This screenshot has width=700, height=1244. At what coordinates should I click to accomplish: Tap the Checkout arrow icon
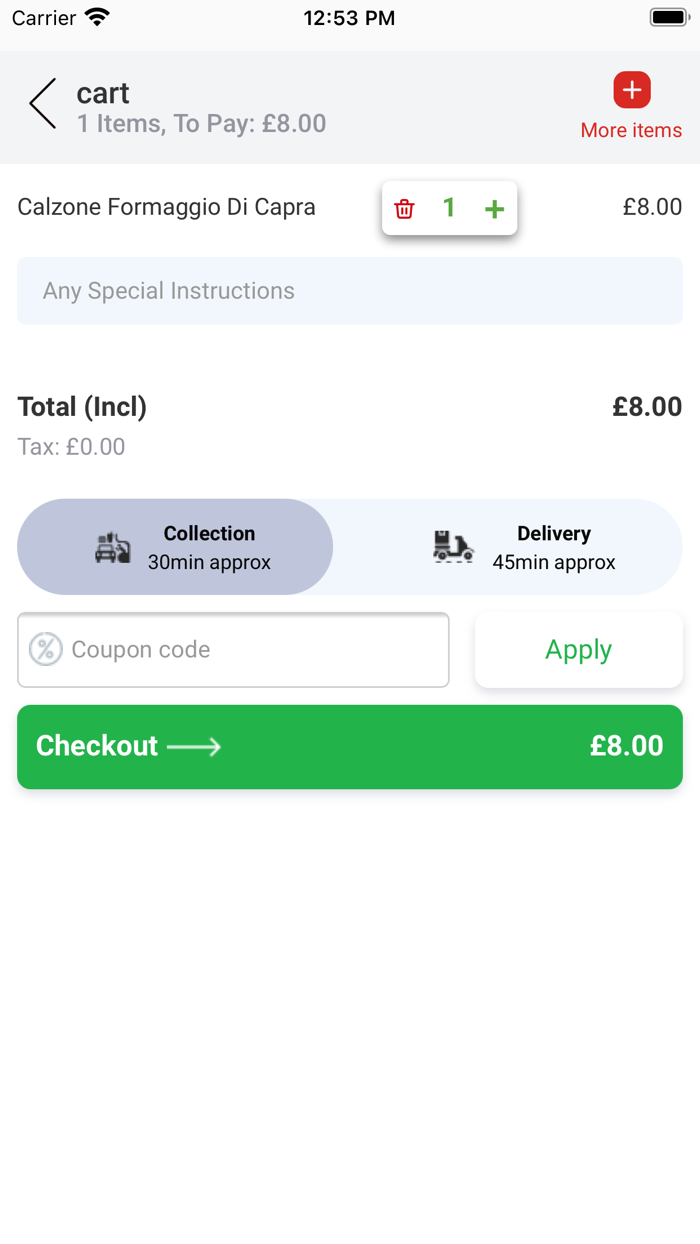pyautogui.click(x=194, y=746)
